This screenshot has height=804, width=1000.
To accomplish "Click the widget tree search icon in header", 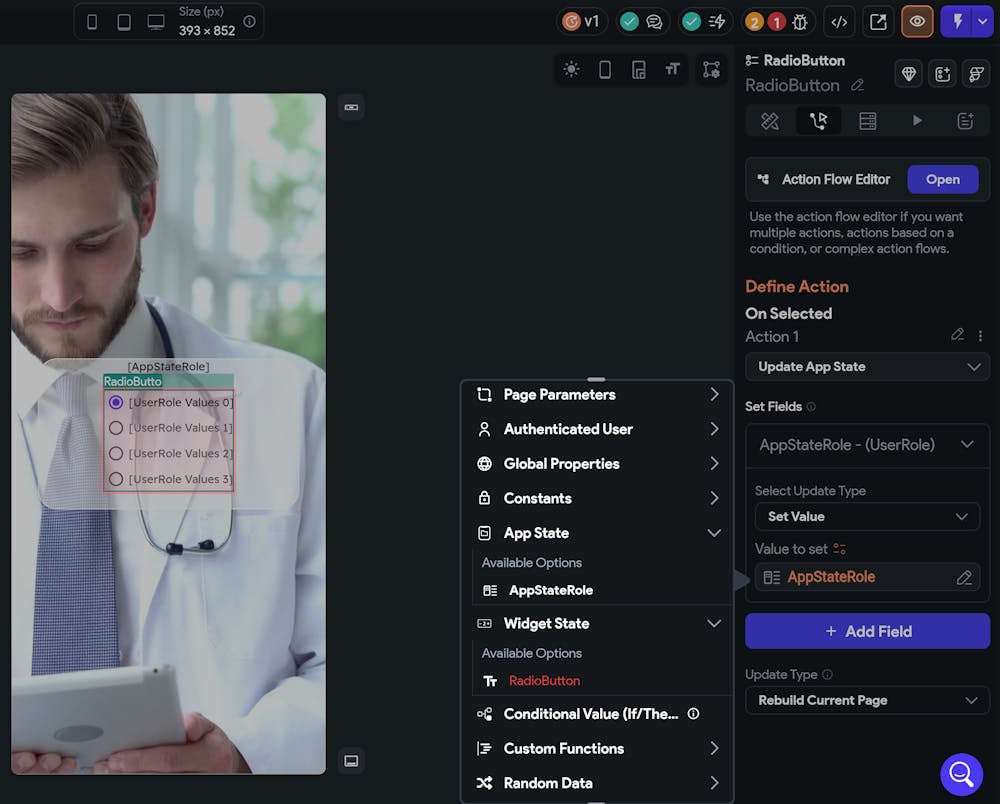I will [x=976, y=74].
